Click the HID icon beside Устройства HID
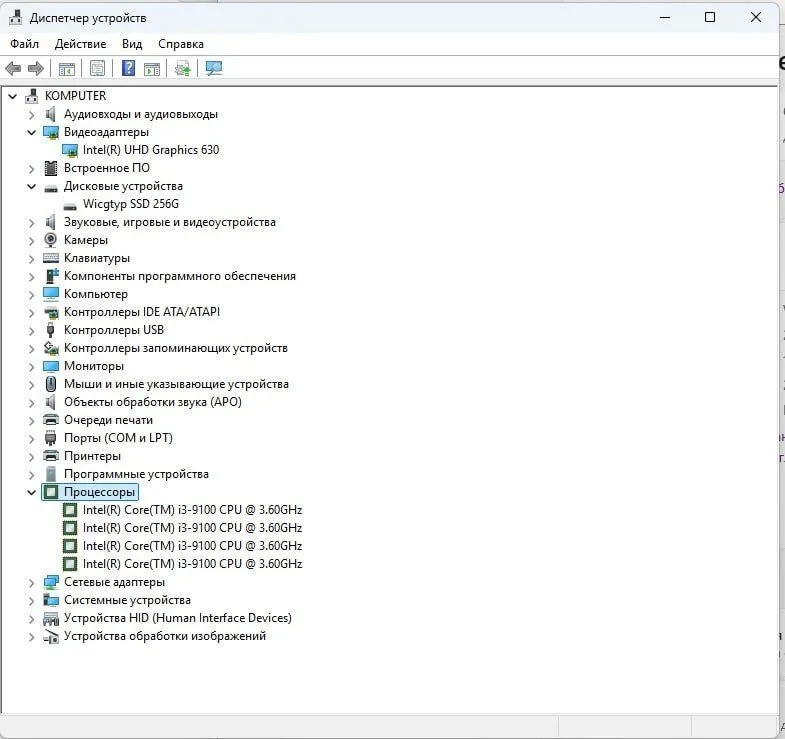The image size is (785, 739). [51, 619]
